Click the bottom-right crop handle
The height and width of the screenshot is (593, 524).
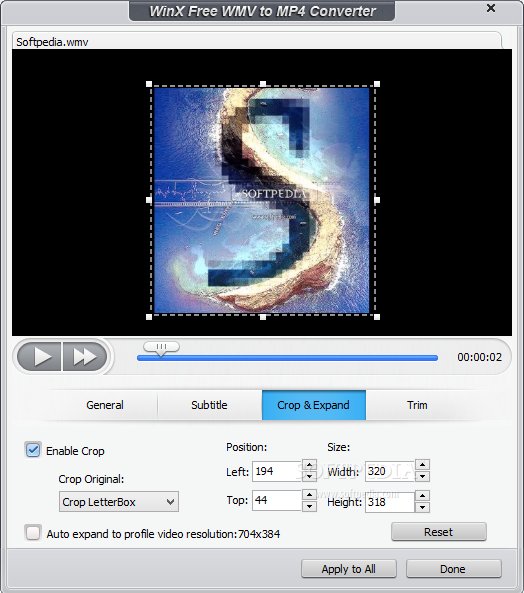point(377,317)
